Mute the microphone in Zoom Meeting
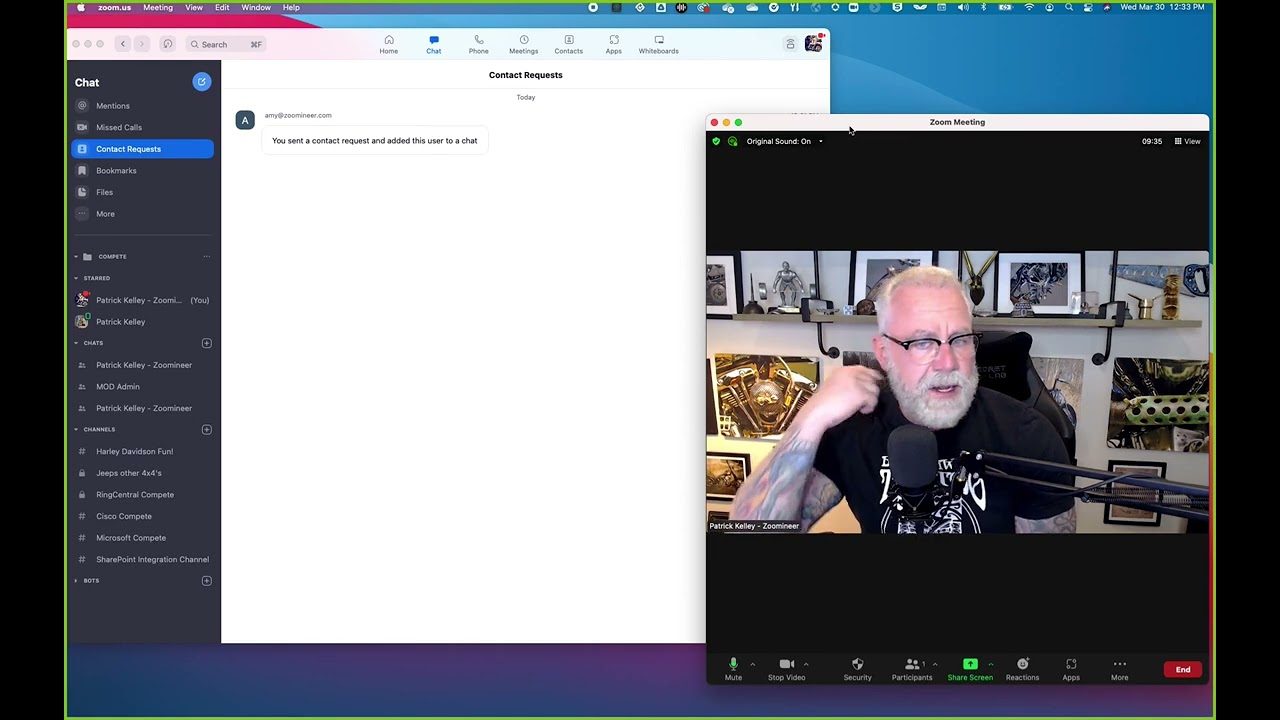 pos(733,669)
